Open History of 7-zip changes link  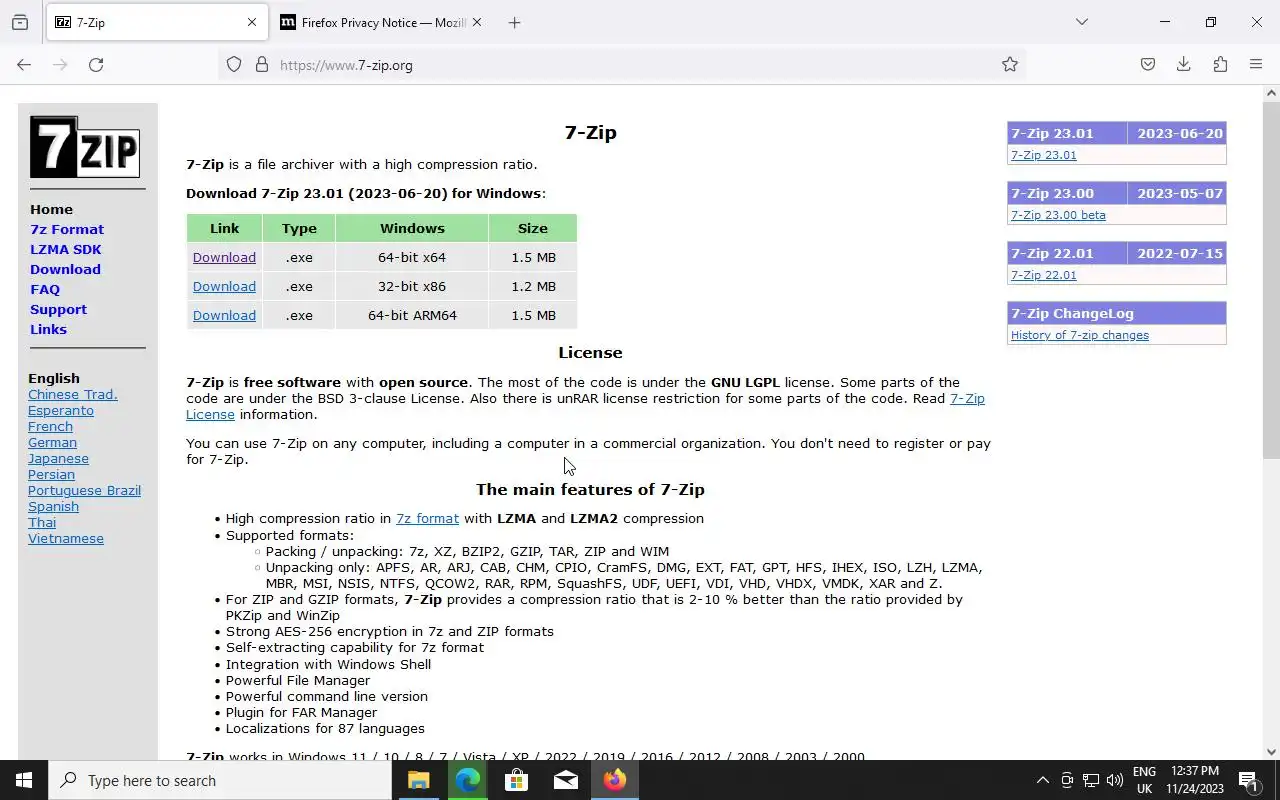click(x=1079, y=335)
